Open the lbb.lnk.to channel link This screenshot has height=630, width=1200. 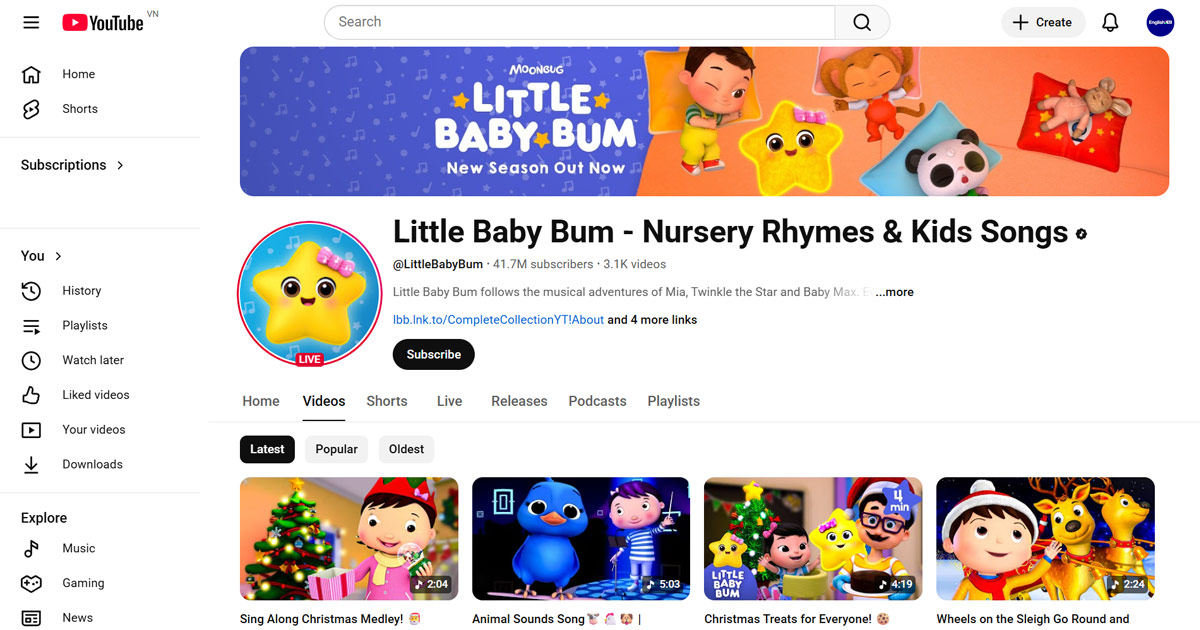497,319
